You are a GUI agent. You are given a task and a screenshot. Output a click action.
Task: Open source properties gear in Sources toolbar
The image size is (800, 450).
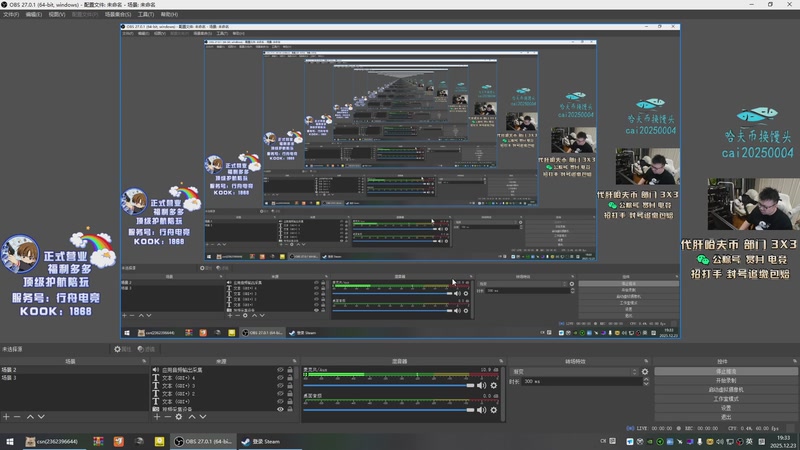[x=179, y=417]
